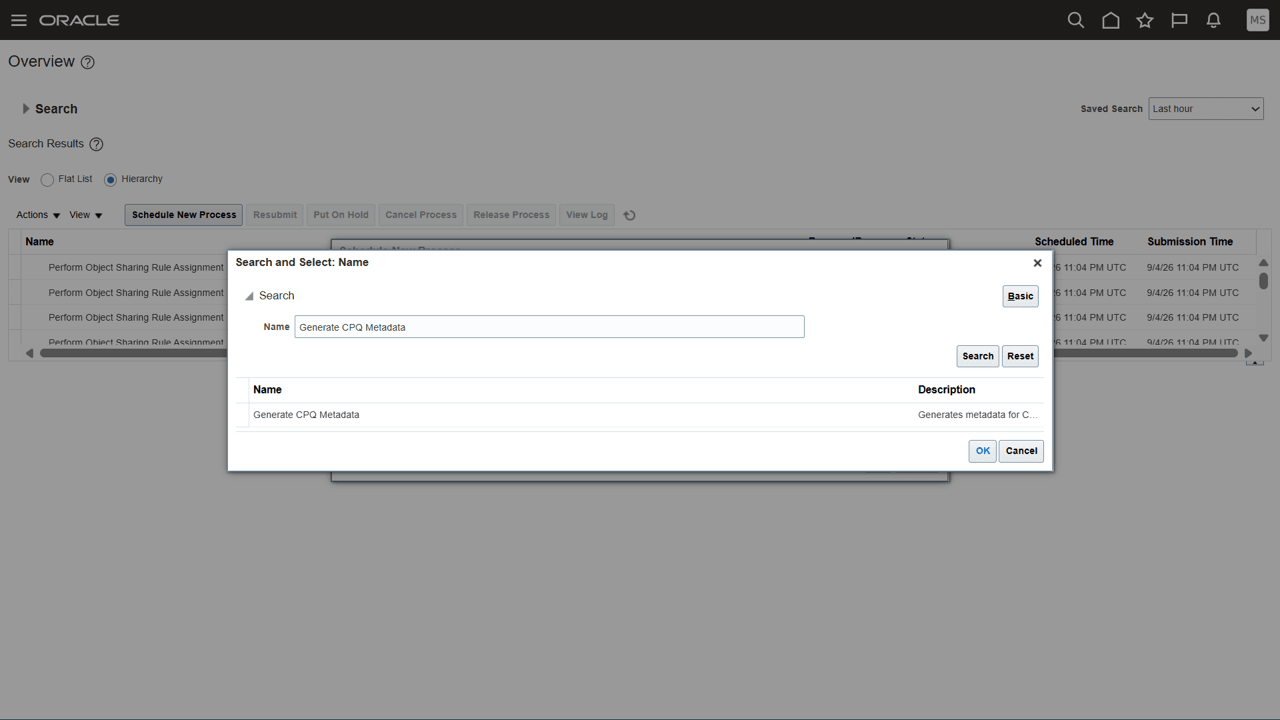The image size is (1280, 720).
Task: Close the Search and Select dialog
Action: (x=1037, y=263)
